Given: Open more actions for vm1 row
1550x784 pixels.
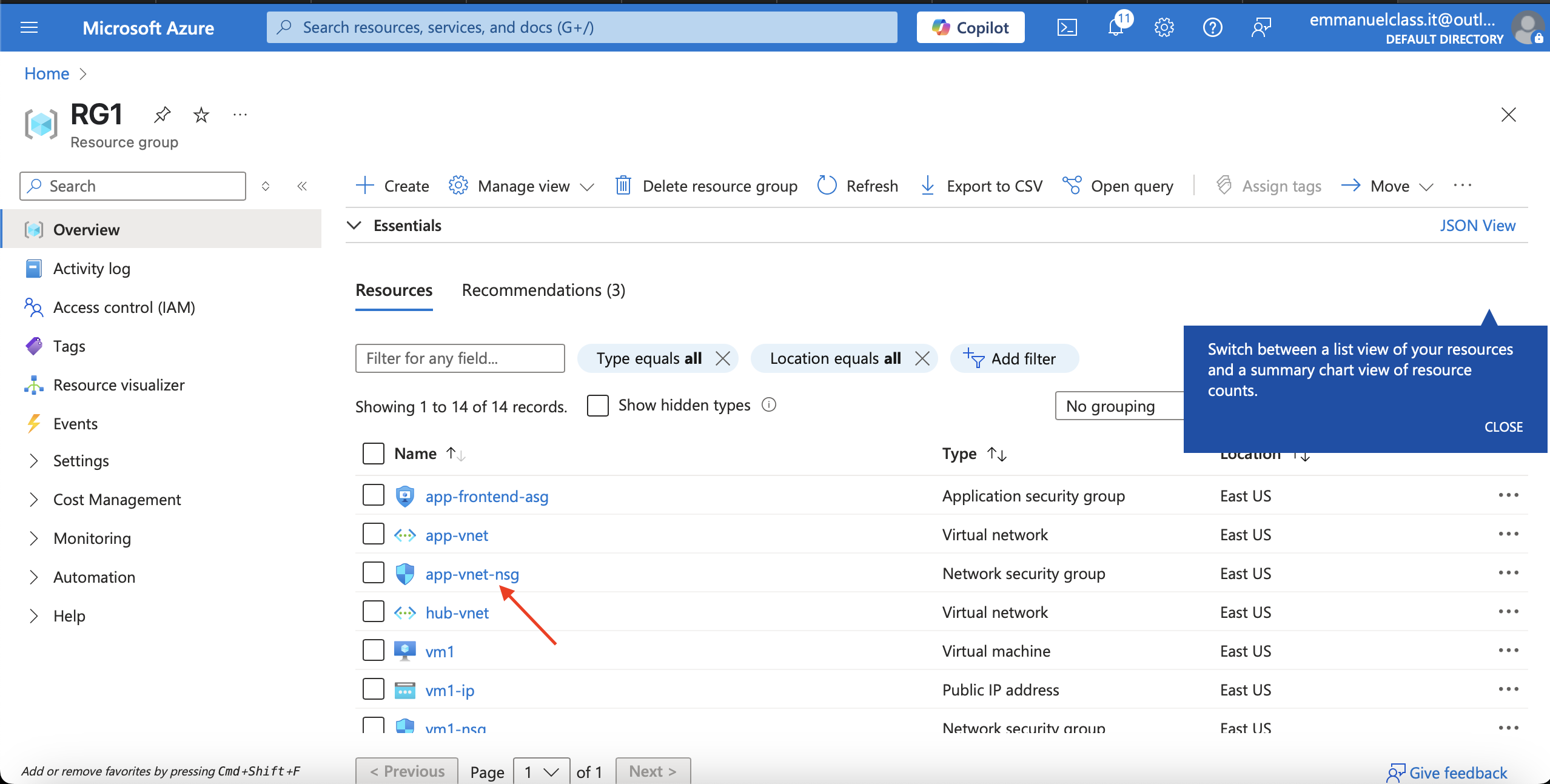Looking at the screenshot, I should point(1509,651).
